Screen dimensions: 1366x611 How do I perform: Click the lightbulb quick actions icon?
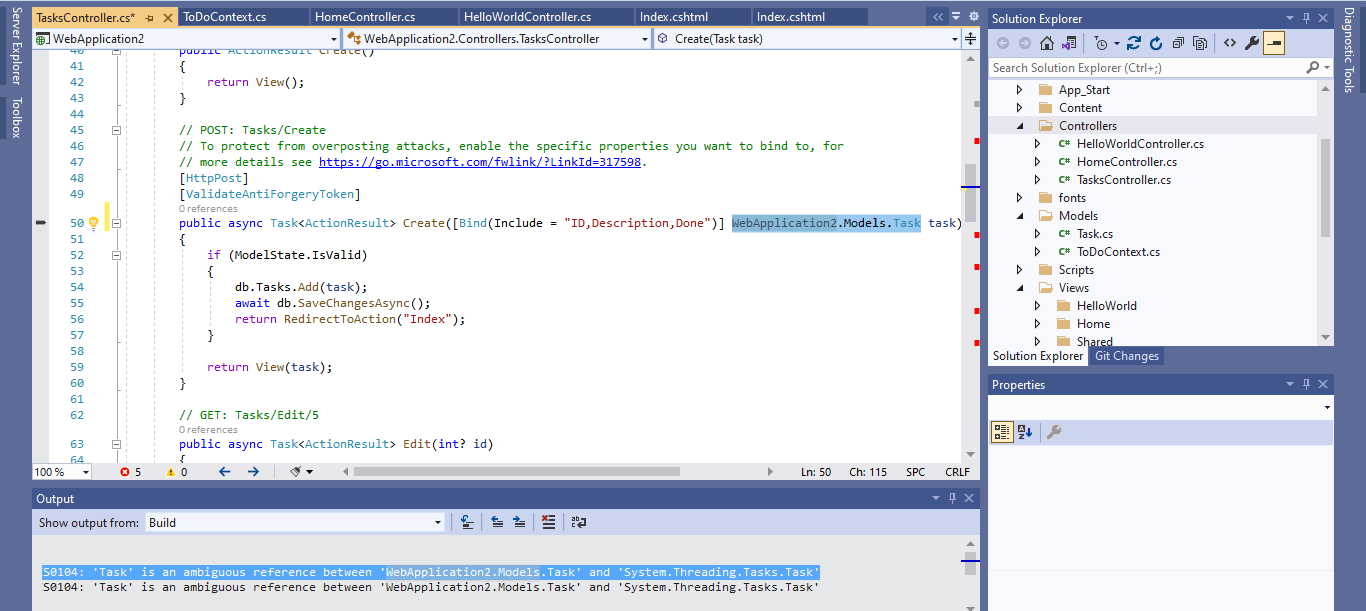[93, 223]
